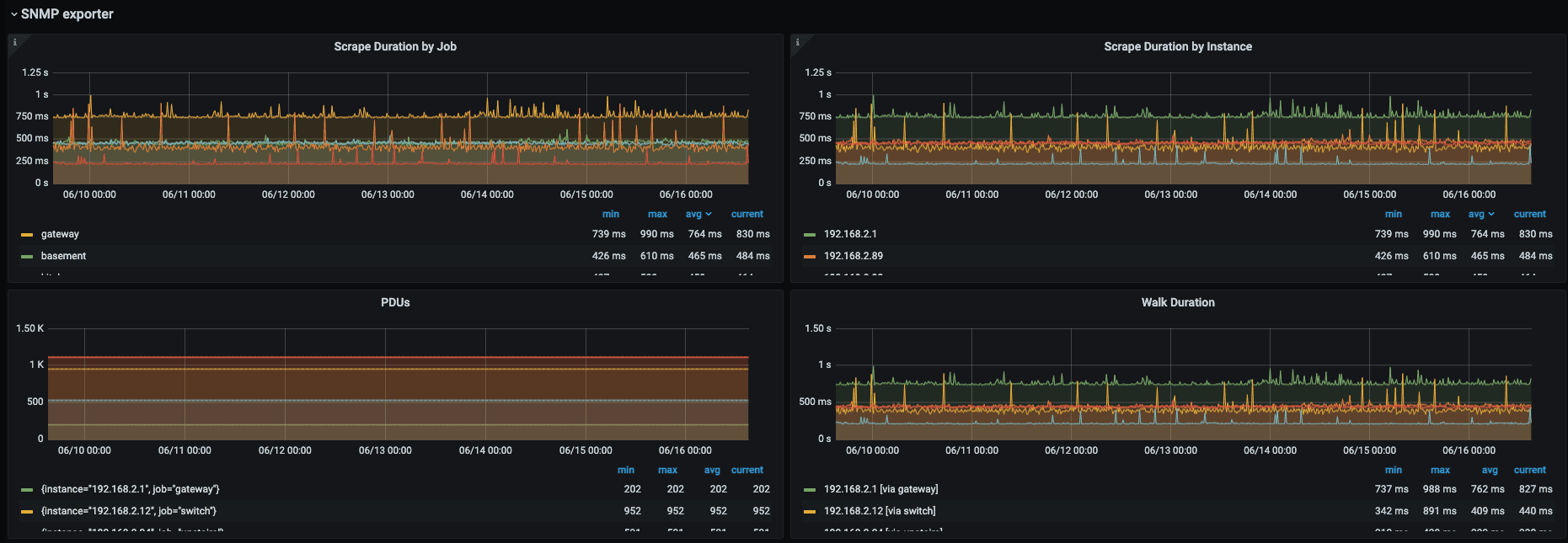The height and width of the screenshot is (543, 1568).
Task: Click the gateway series yellow color swatch
Action: click(27, 235)
